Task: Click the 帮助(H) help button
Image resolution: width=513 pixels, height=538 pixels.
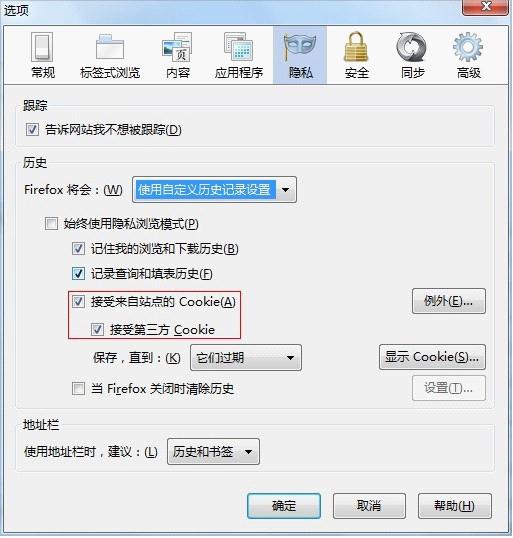Action: (455, 506)
